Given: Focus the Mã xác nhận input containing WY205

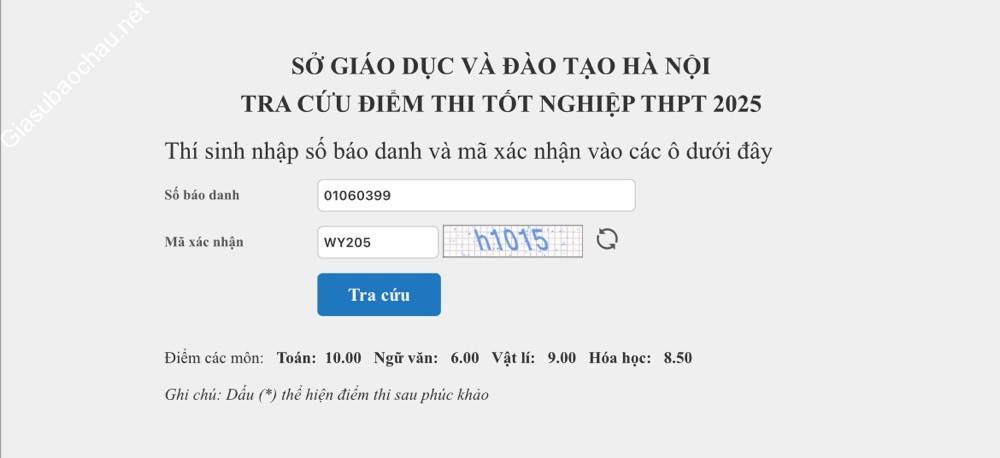Looking at the screenshot, I should pos(378,242).
